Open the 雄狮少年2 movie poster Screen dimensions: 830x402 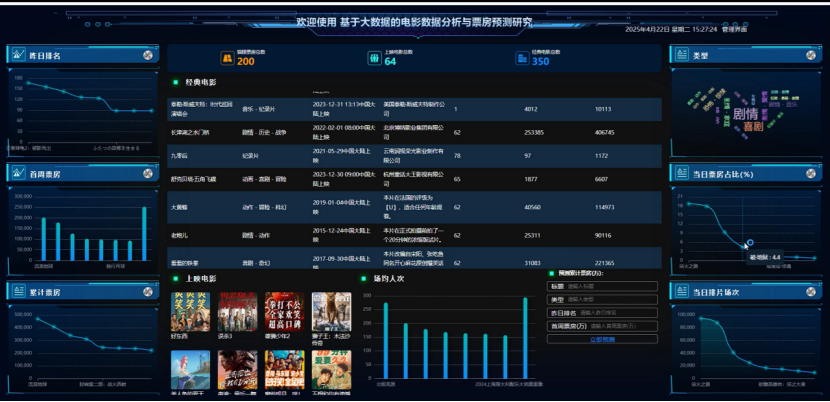click(284, 312)
